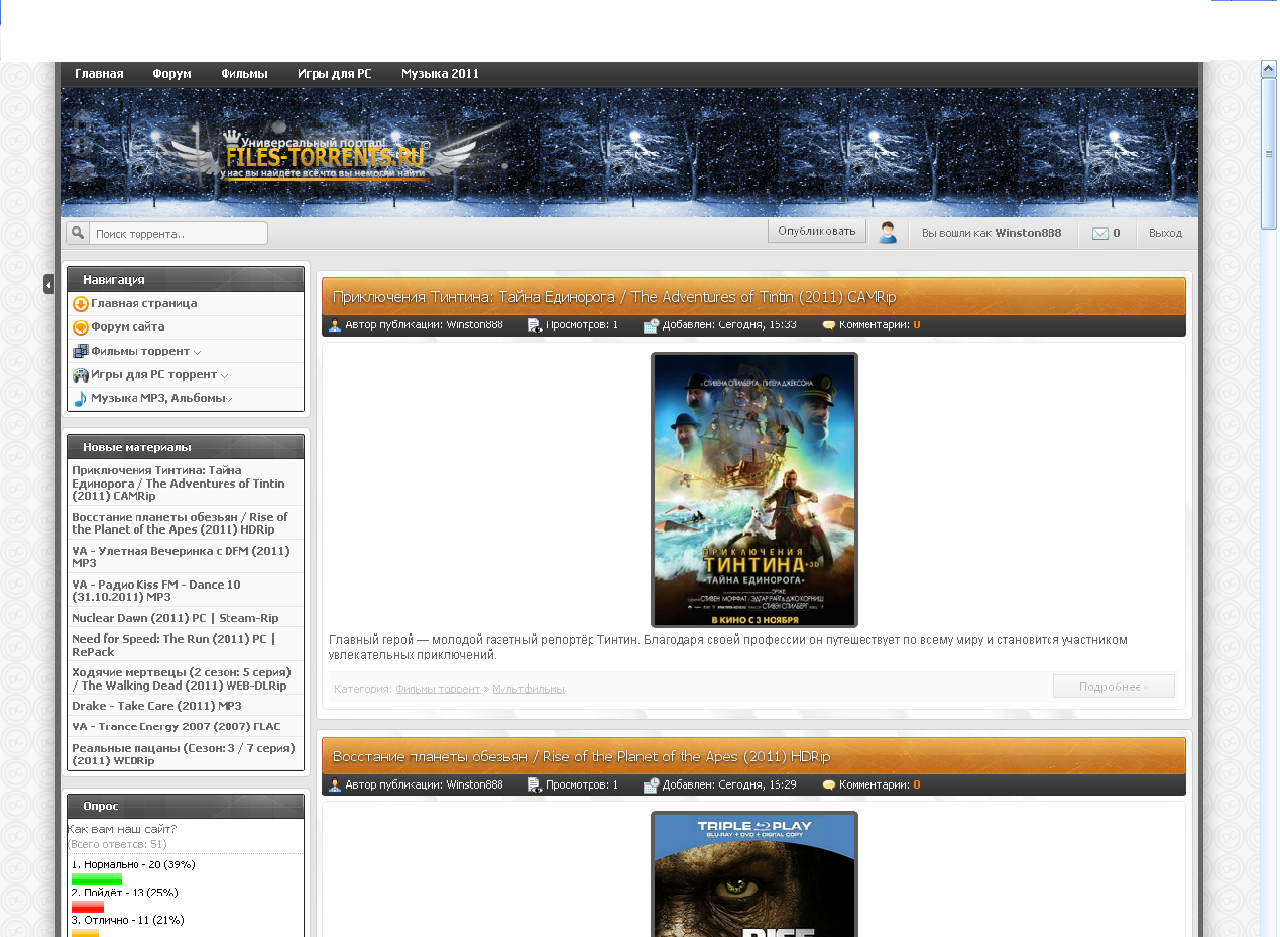This screenshot has width=1280, height=937.
Task: Collapse the left sidebar with arrow toggle
Action: (48, 284)
